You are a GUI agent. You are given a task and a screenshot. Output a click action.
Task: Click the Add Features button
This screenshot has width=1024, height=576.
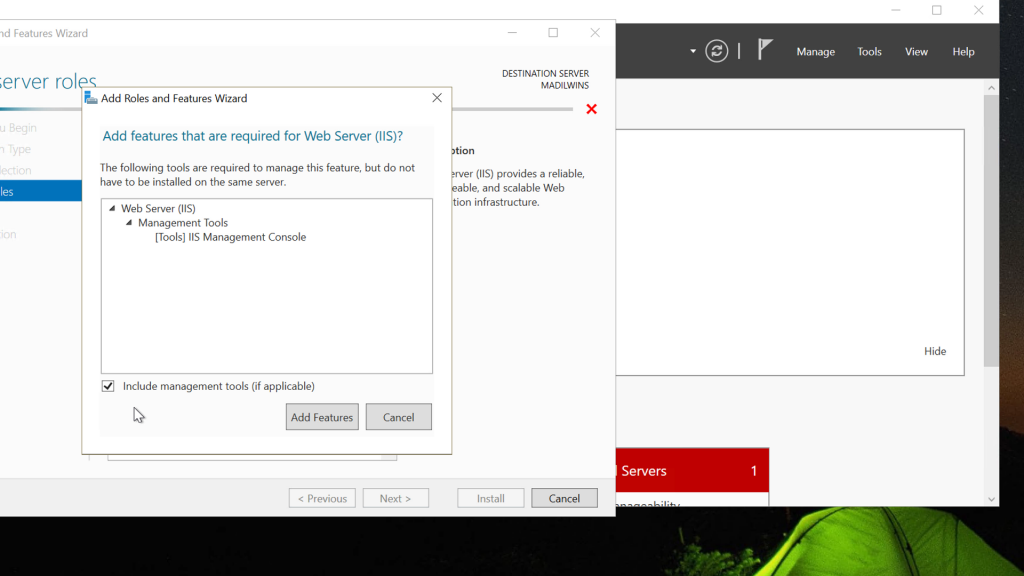click(322, 417)
